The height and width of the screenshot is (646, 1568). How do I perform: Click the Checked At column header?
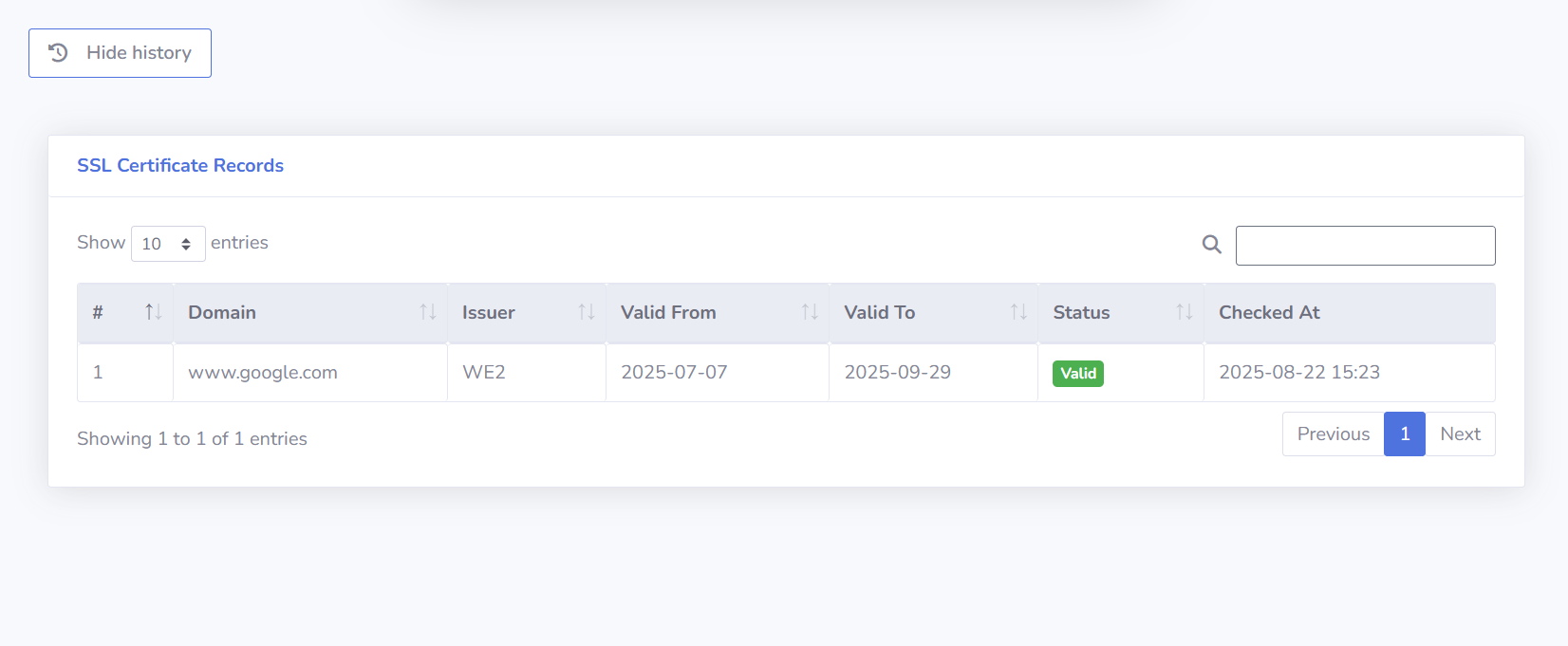point(1269,312)
